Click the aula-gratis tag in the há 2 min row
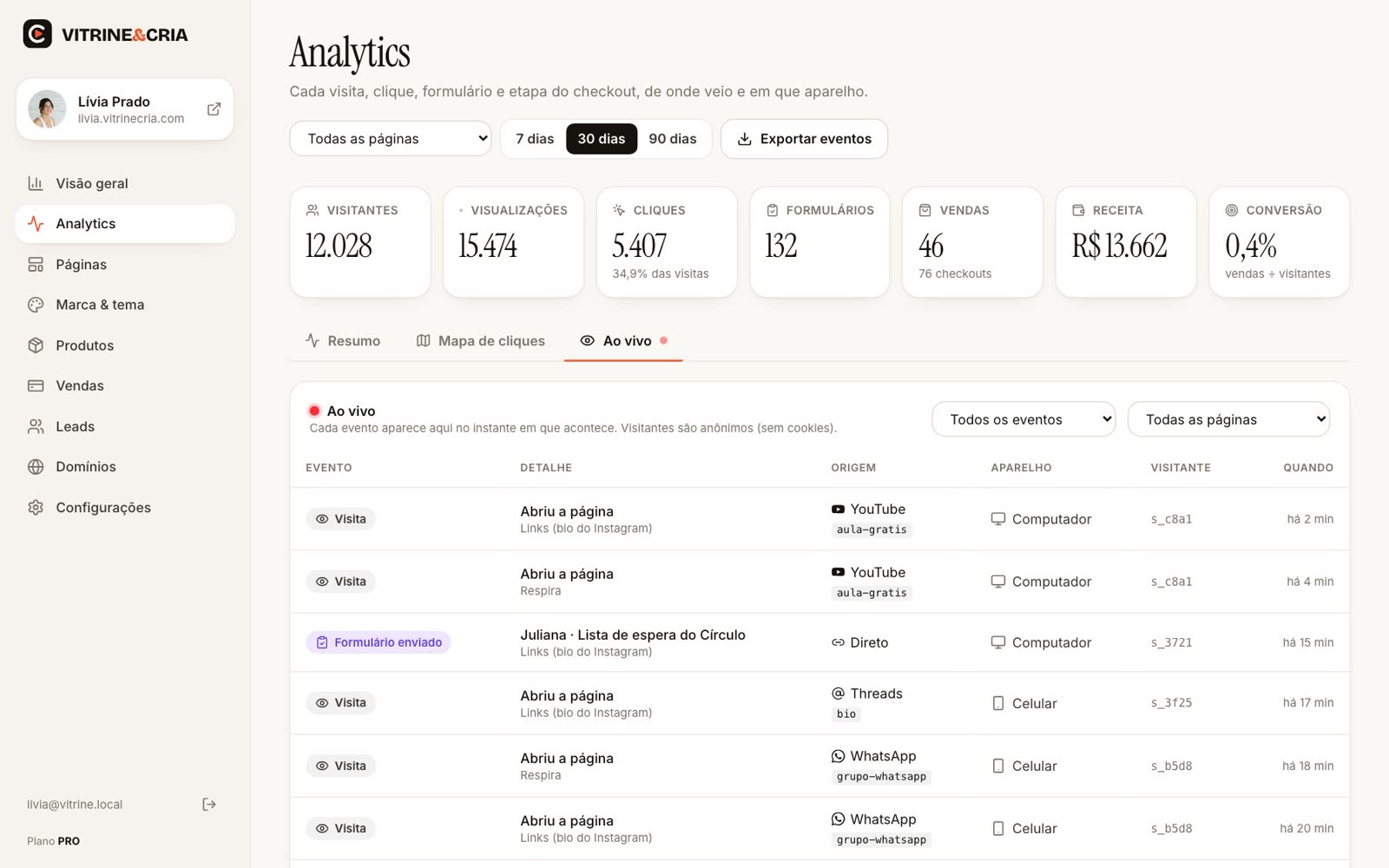 point(872,529)
